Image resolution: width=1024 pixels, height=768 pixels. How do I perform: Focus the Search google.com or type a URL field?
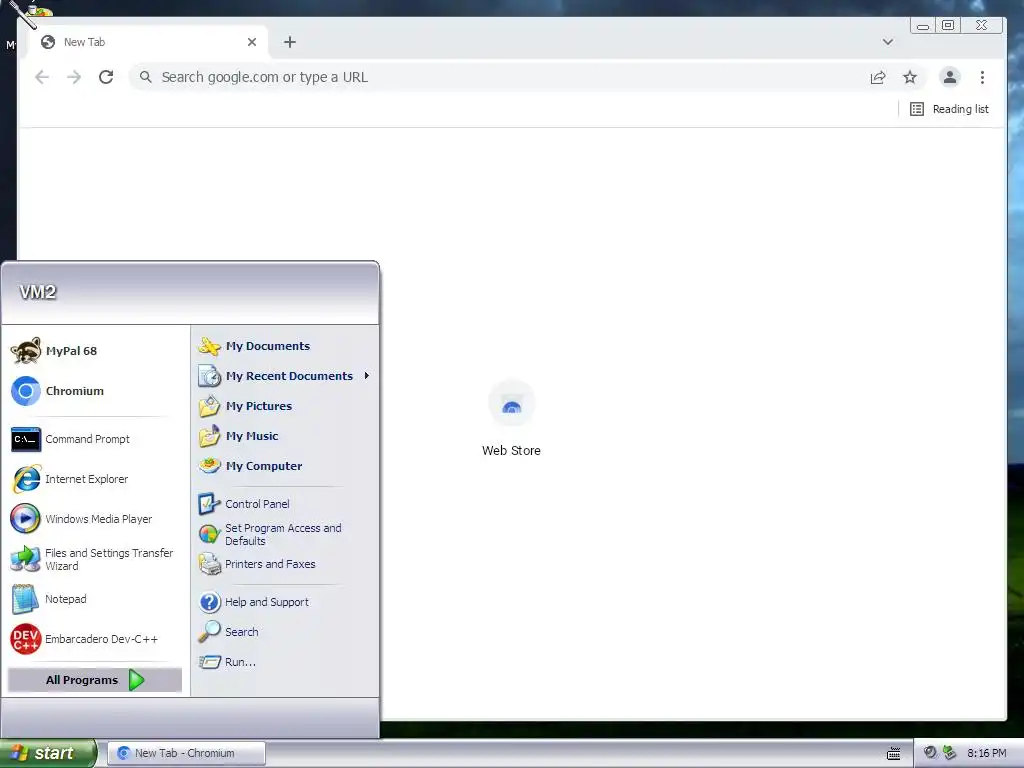coord(496,77)
